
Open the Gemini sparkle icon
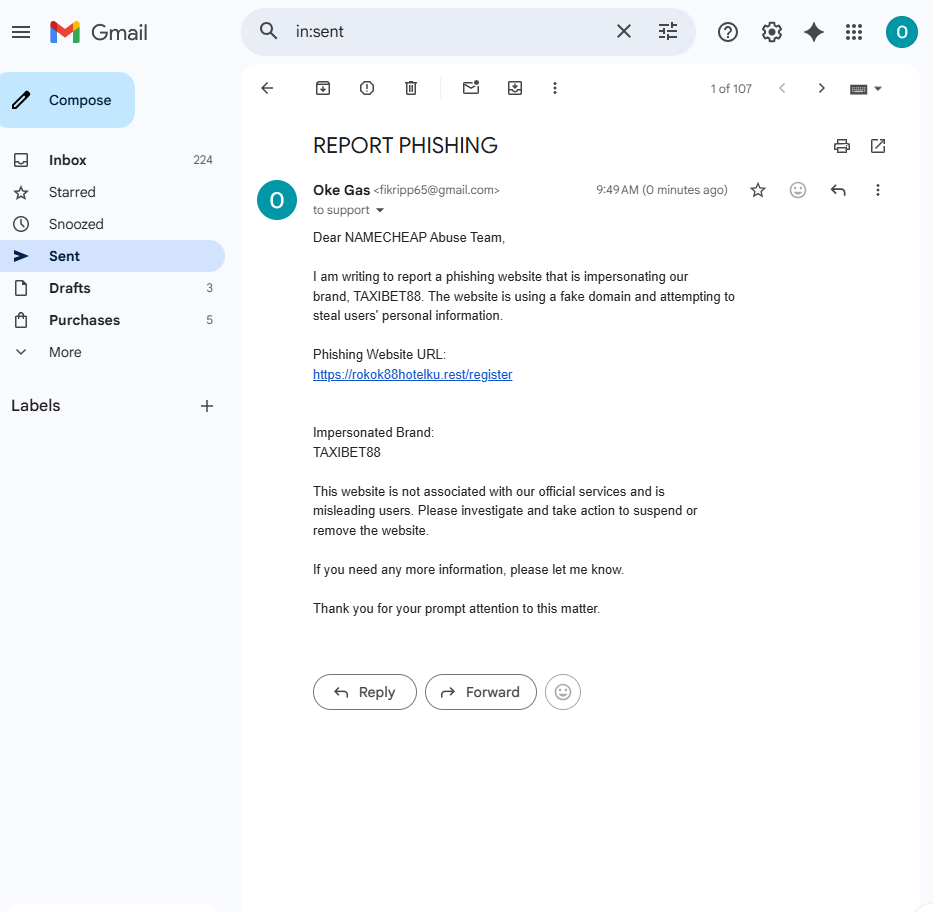pyautogui.click(x=813, y=32)
